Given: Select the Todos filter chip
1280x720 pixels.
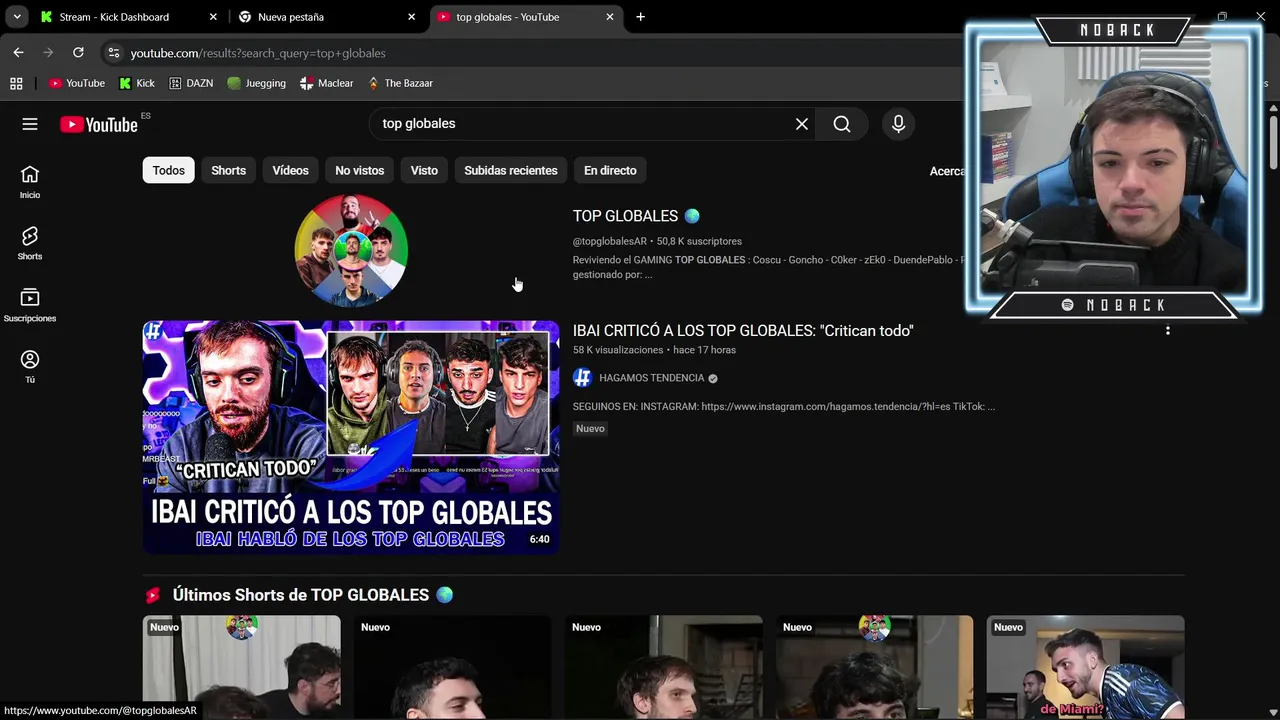Looking at the screenshot, I should (168, 170).
